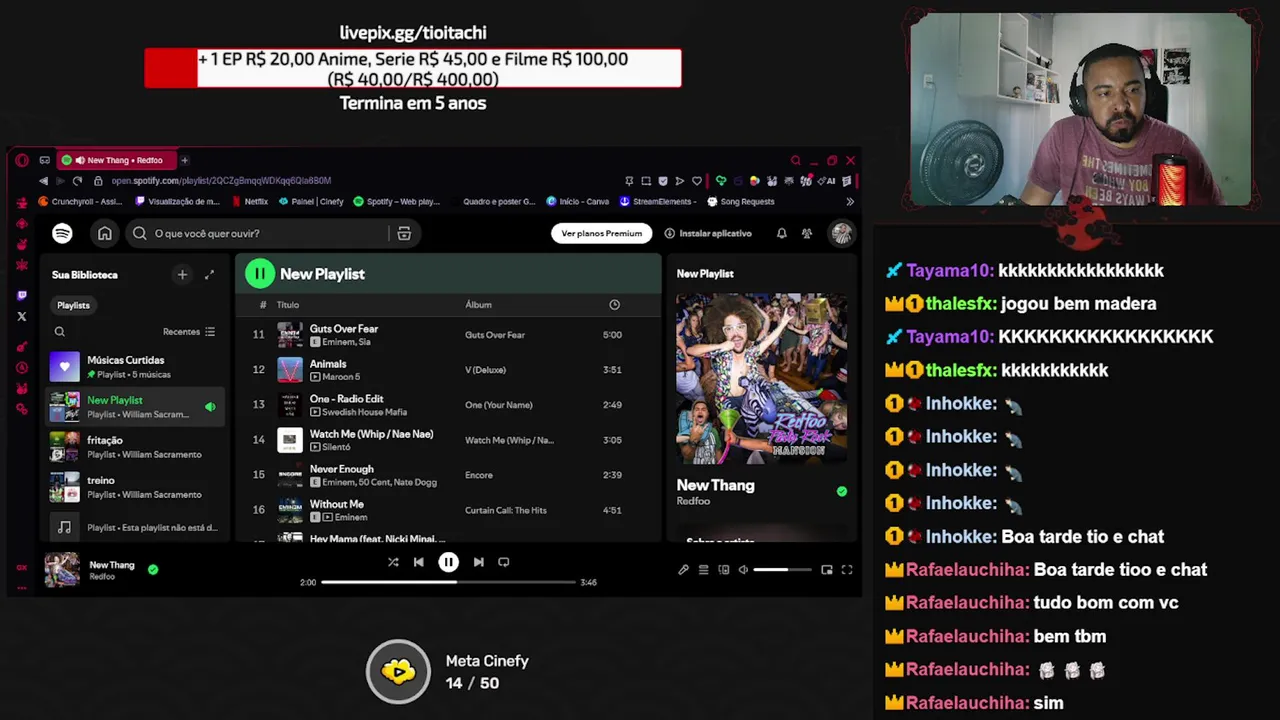
Task: Enter full screen player
Action: click(847, 570)
